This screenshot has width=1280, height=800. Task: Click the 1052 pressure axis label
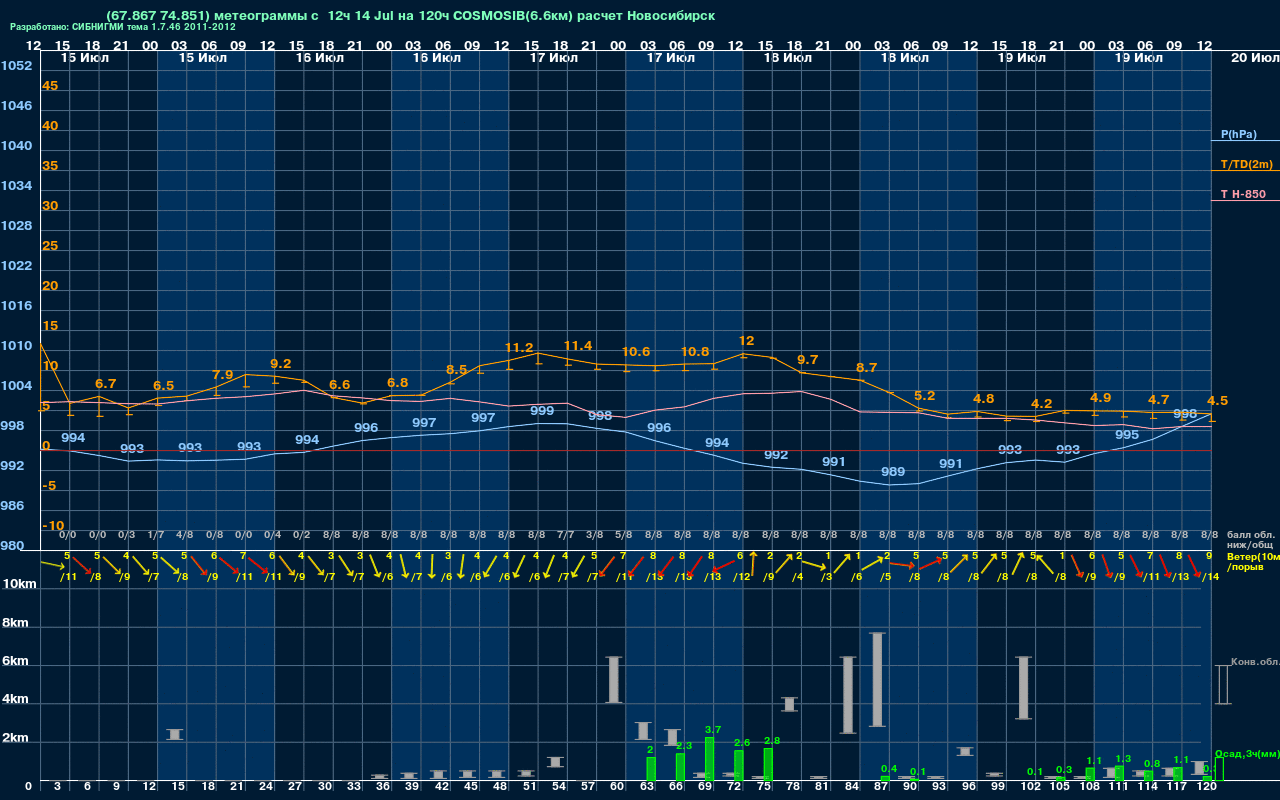point(16,66)
